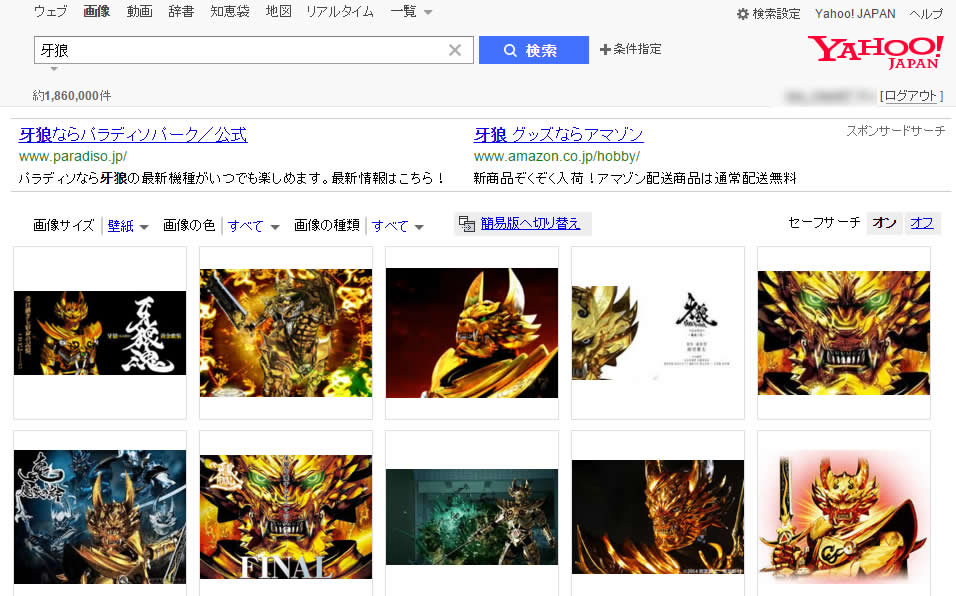Turn SafeSearch オフ
The height and width of the screenshot is (596, 956).
click(x=922, y=223)
